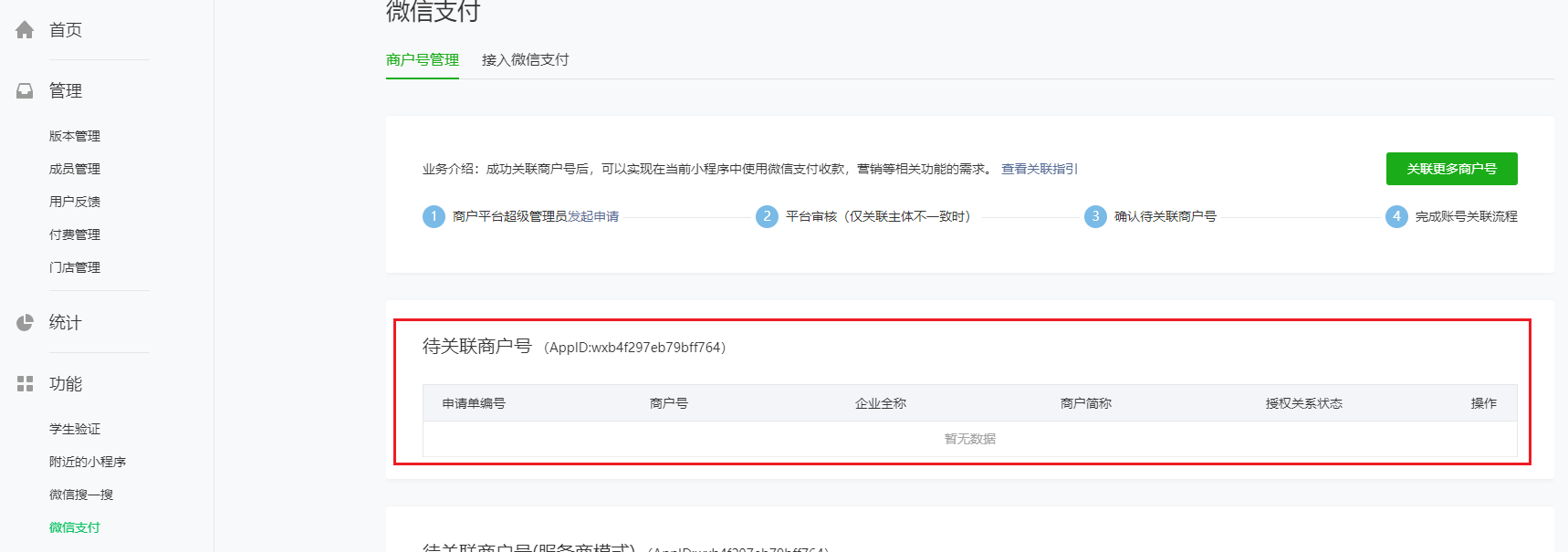This screenshot has height=552, width=1568.
Task: Click the 管理 inbox tray icon
Action: click(25, 91)
